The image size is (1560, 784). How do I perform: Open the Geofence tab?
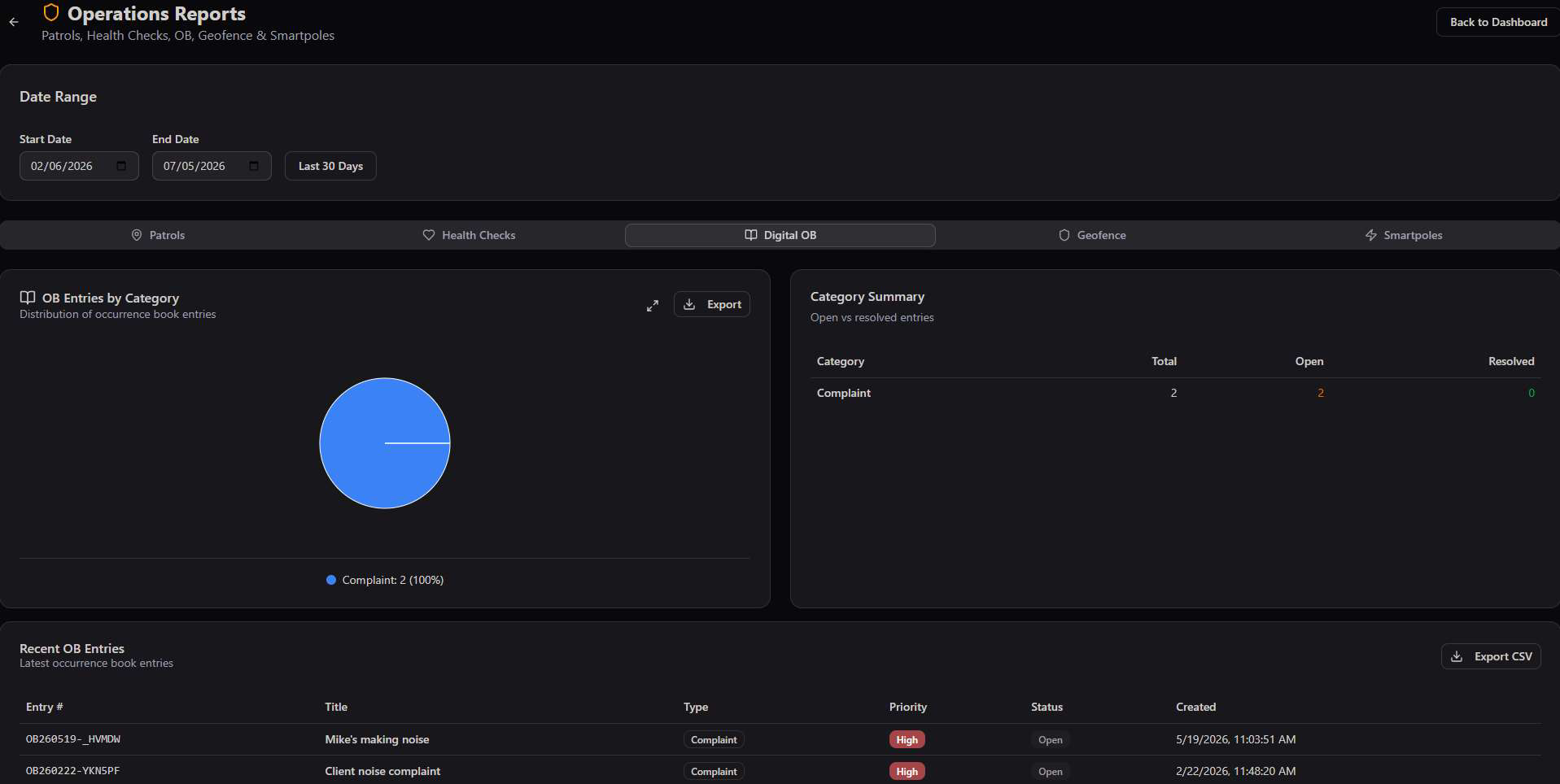pyautogui.click(x=1092, y=235)
